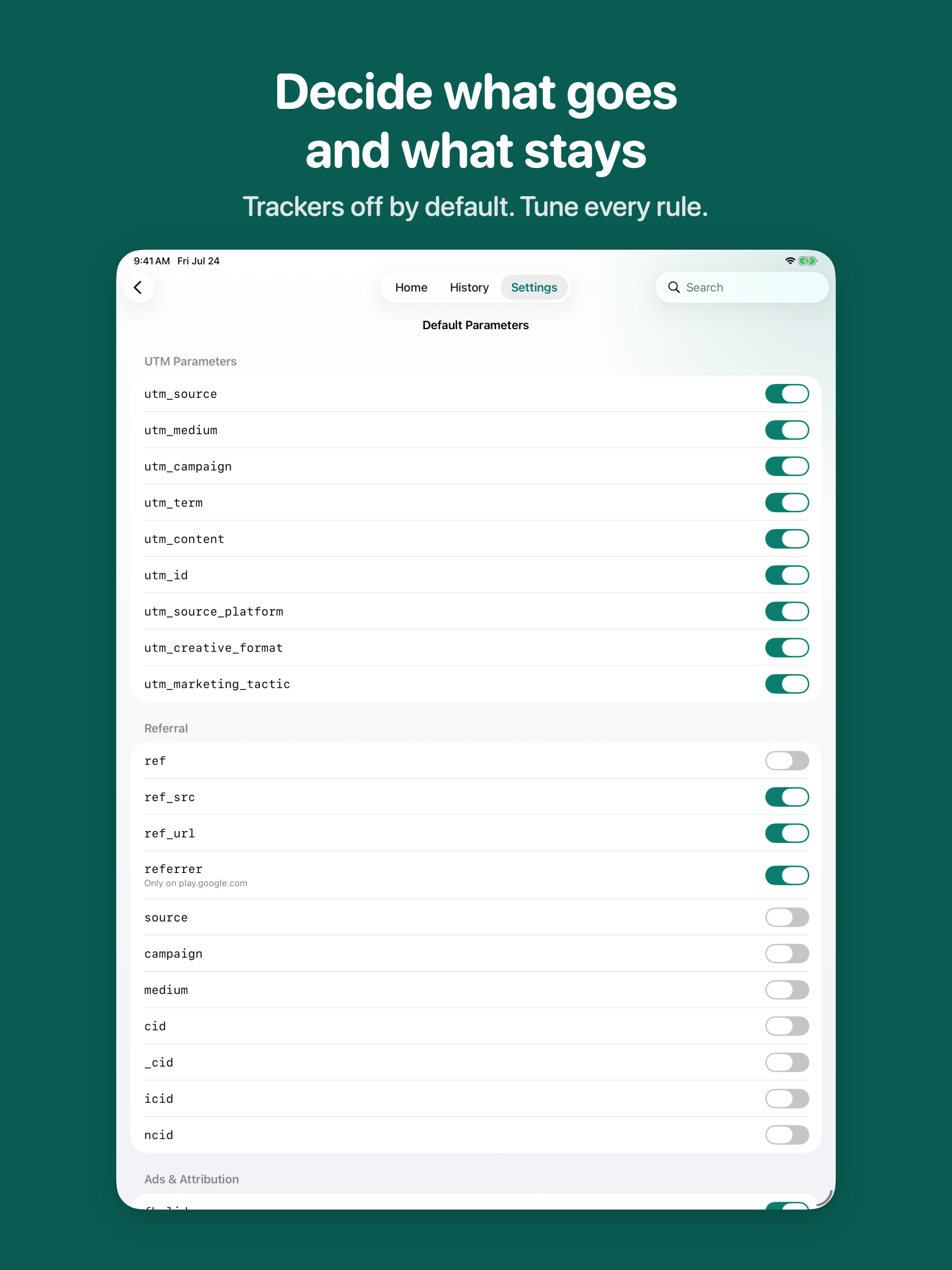Click the utm_campaign label text
952x1270 pixels.
point(188,466)
